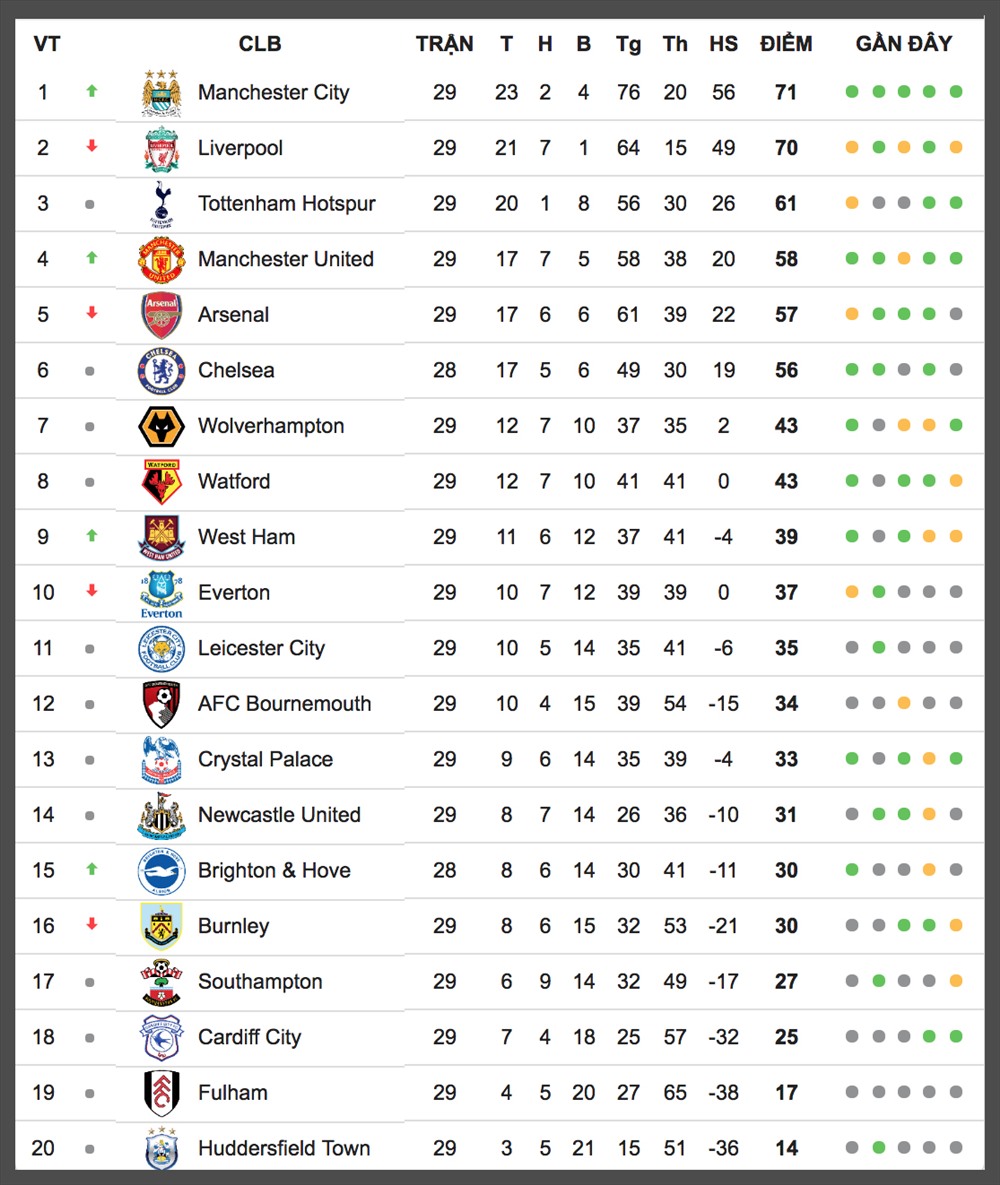Click the Burnley club crest
Viewport: 1000px width, 1185px height.
(x=162, y=926)
